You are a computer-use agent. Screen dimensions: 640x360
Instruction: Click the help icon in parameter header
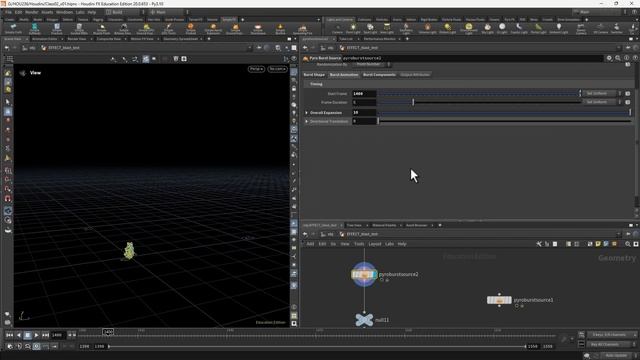(635, 58)
